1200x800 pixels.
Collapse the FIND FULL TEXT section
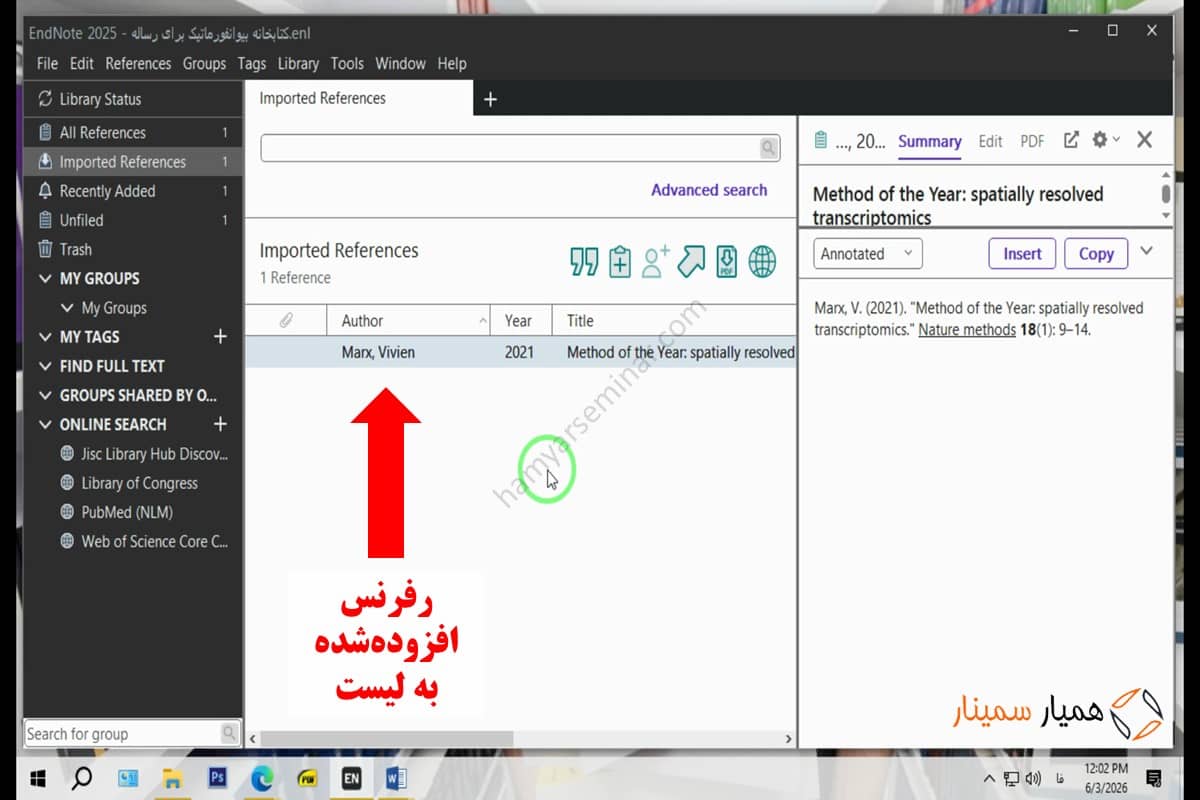[x=45, y=366]
